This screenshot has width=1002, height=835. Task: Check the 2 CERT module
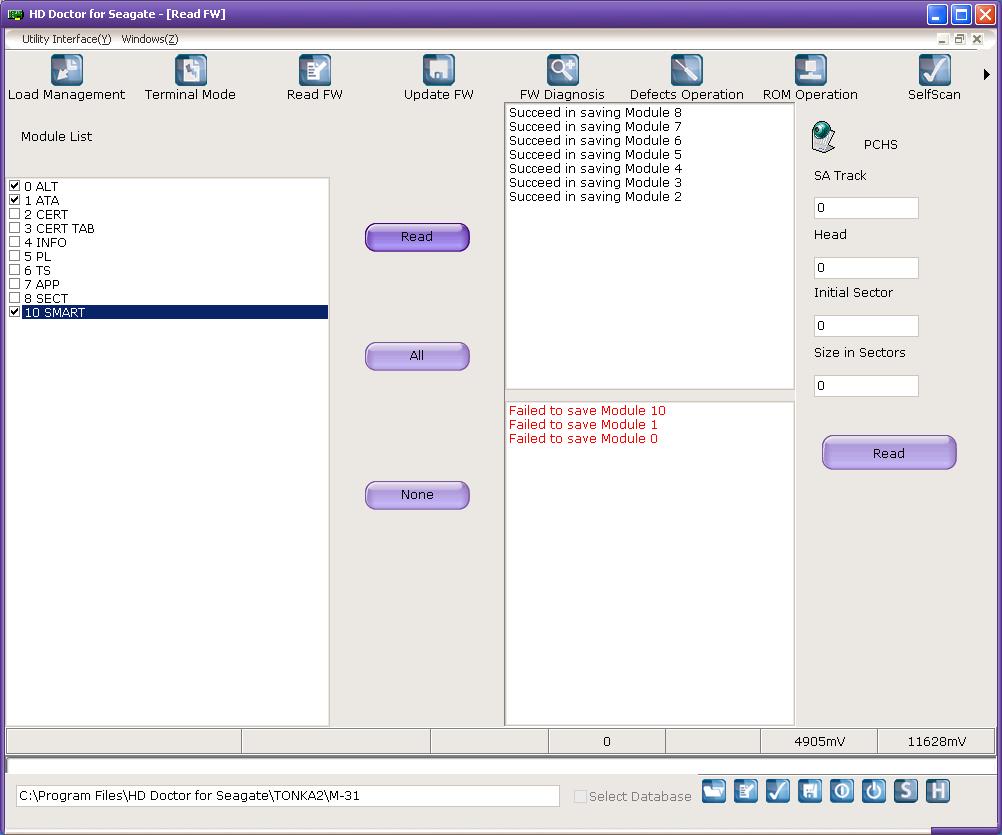tap(15, 214)
